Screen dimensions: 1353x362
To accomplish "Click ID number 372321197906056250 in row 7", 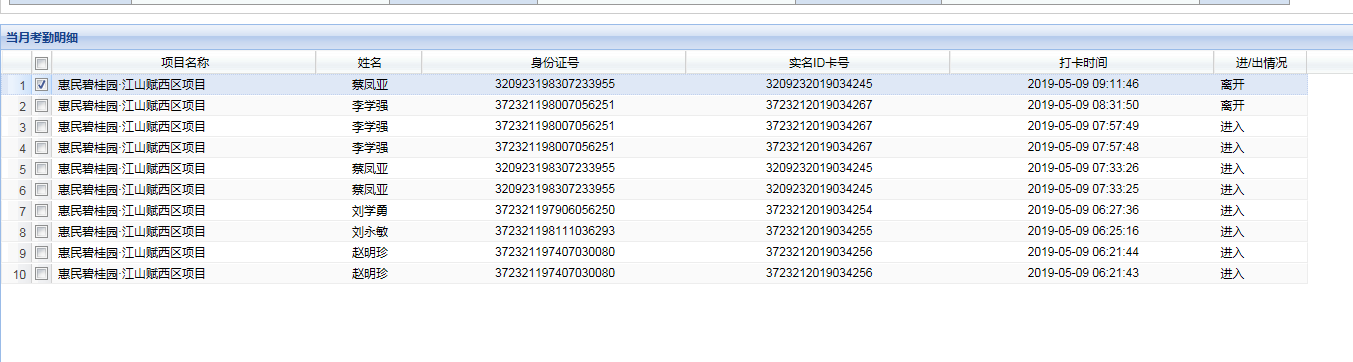I will click(x=555, y=211).
